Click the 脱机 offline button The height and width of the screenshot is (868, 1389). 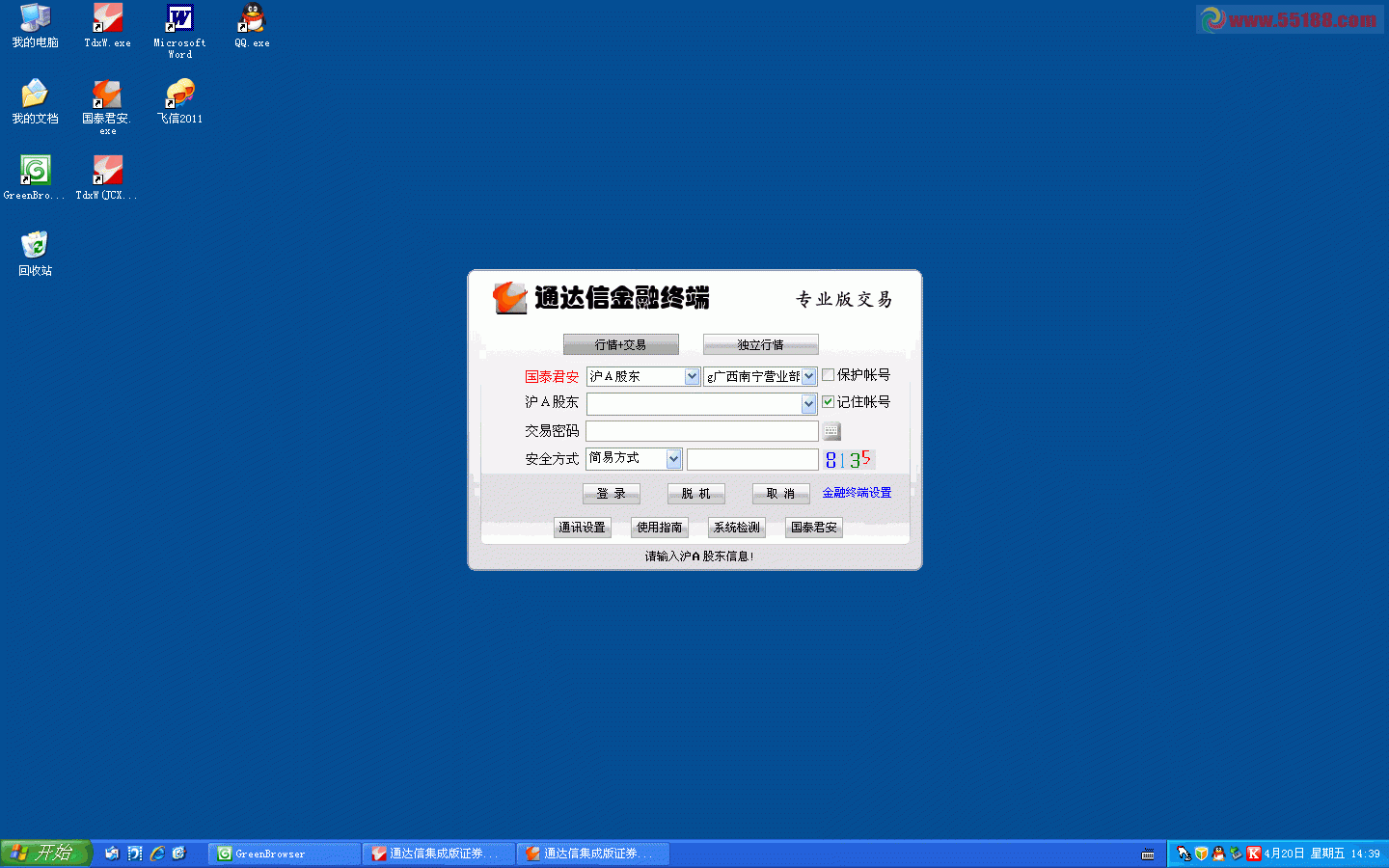tap(696, 494)
